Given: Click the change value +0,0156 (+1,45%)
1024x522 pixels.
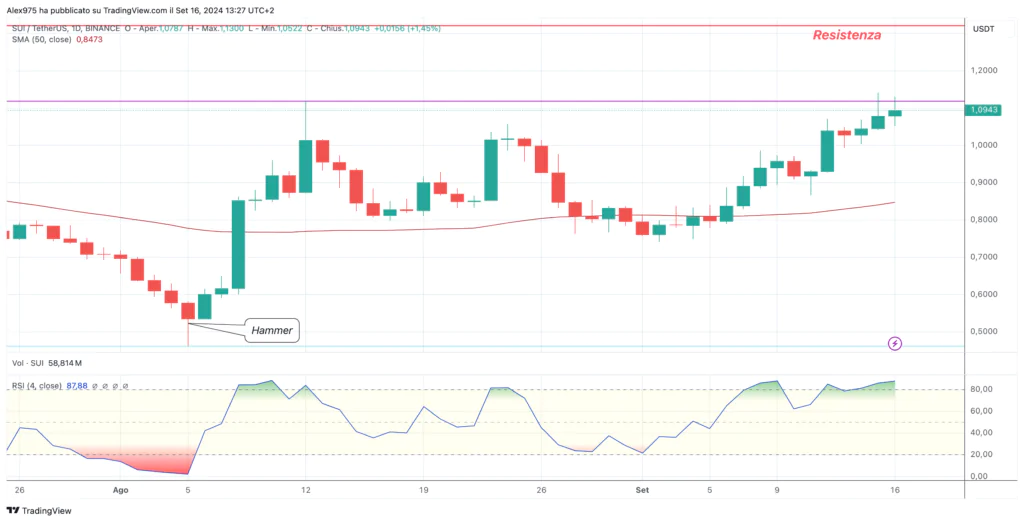Looking at the screenshot, I should 408,29.
